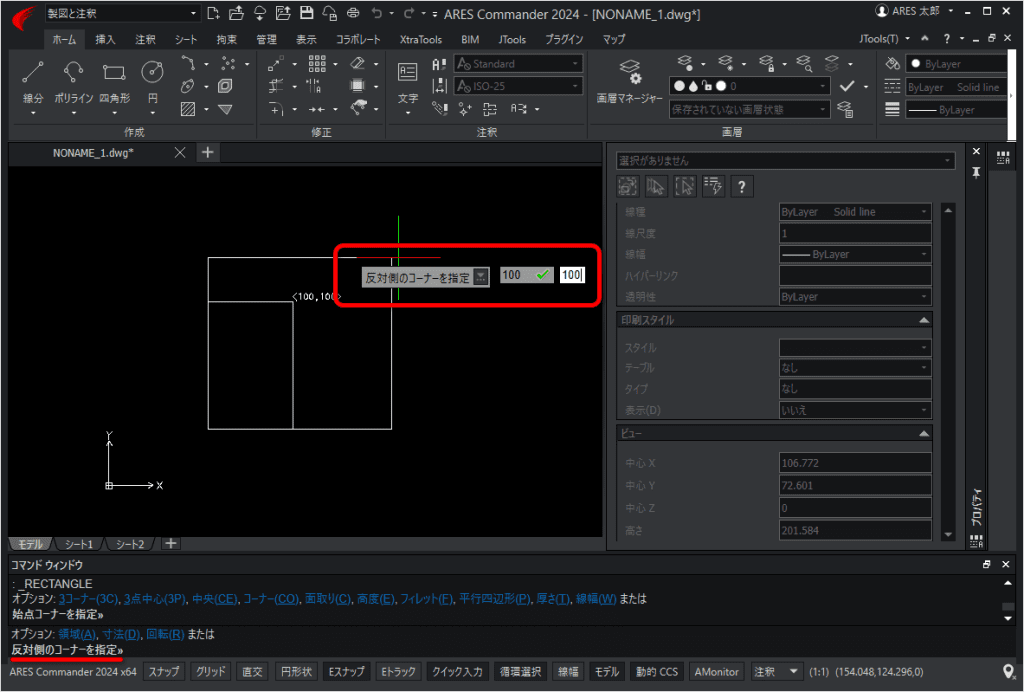This screenshot has height=692, width=1024.
Task: Pin the Properties palette
Action: (976, 172)
